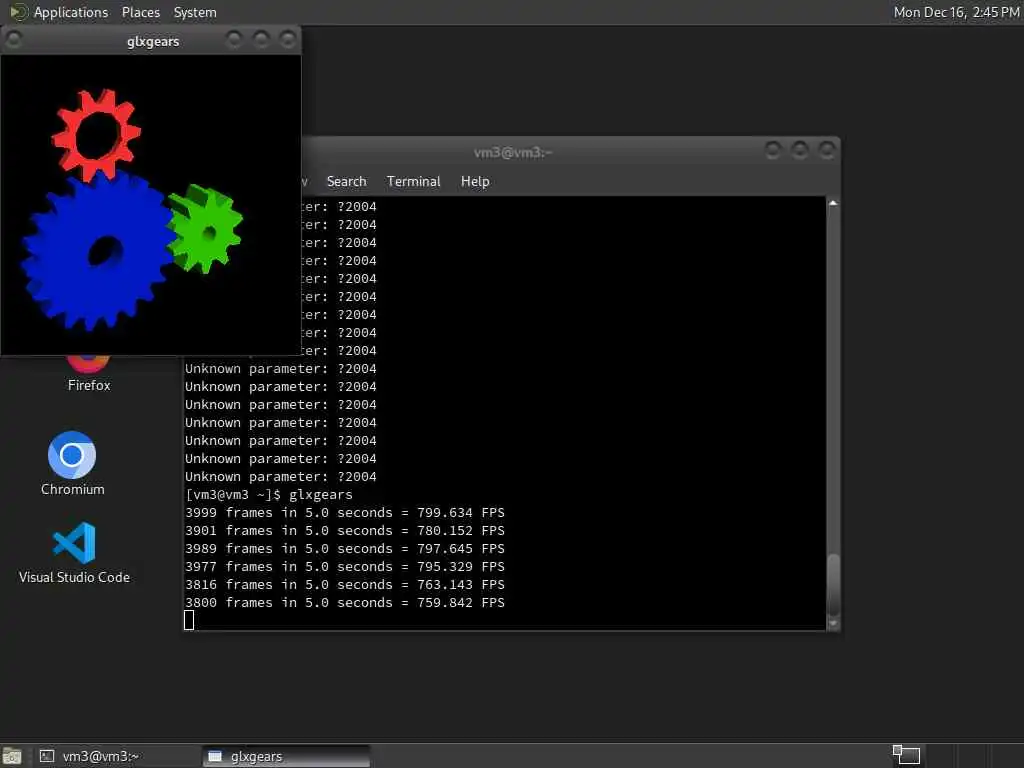Click the line reading 799.634 FPS
This screenshot has width=1024, height=768.
345,513
